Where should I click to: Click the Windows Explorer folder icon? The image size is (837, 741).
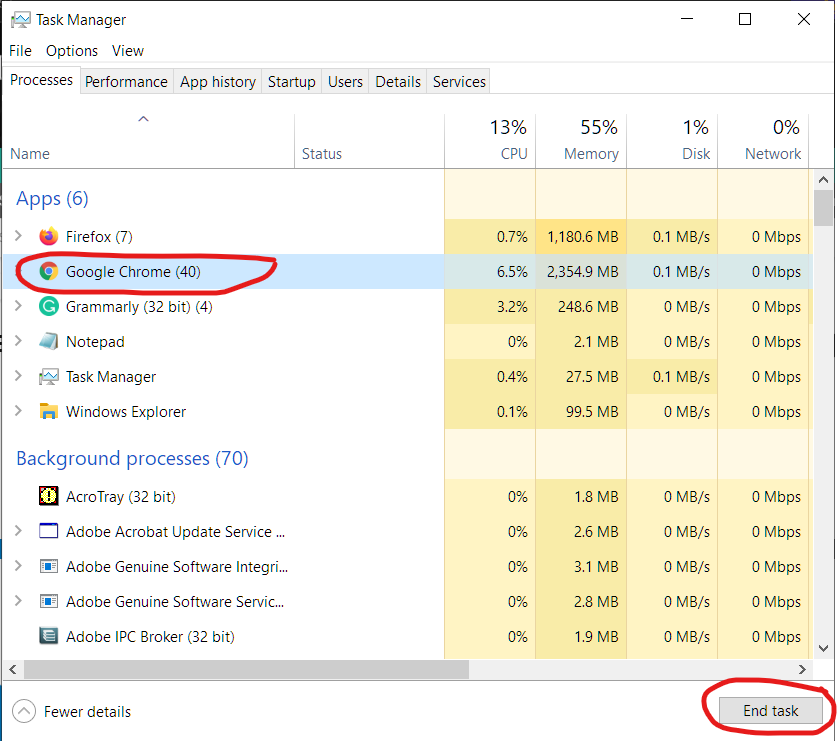tap(49, 411)
